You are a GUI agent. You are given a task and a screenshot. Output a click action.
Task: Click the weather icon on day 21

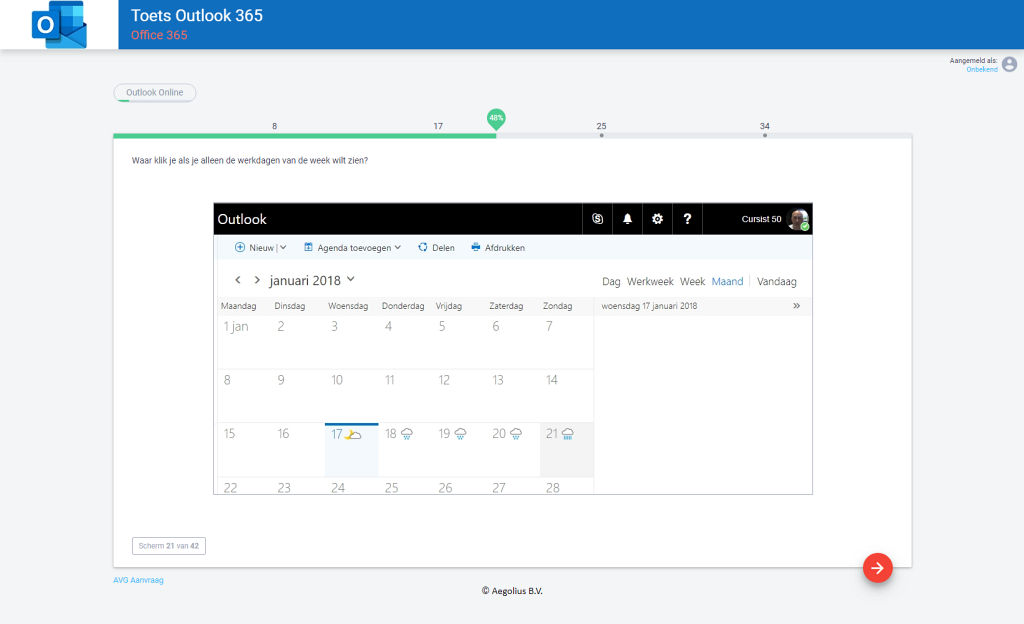(568, 434)
